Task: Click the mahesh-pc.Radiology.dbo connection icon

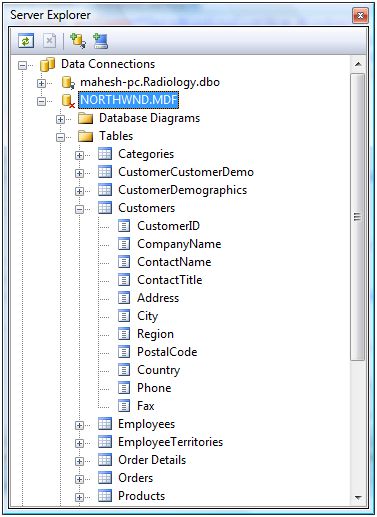Action: pos(68,82)
